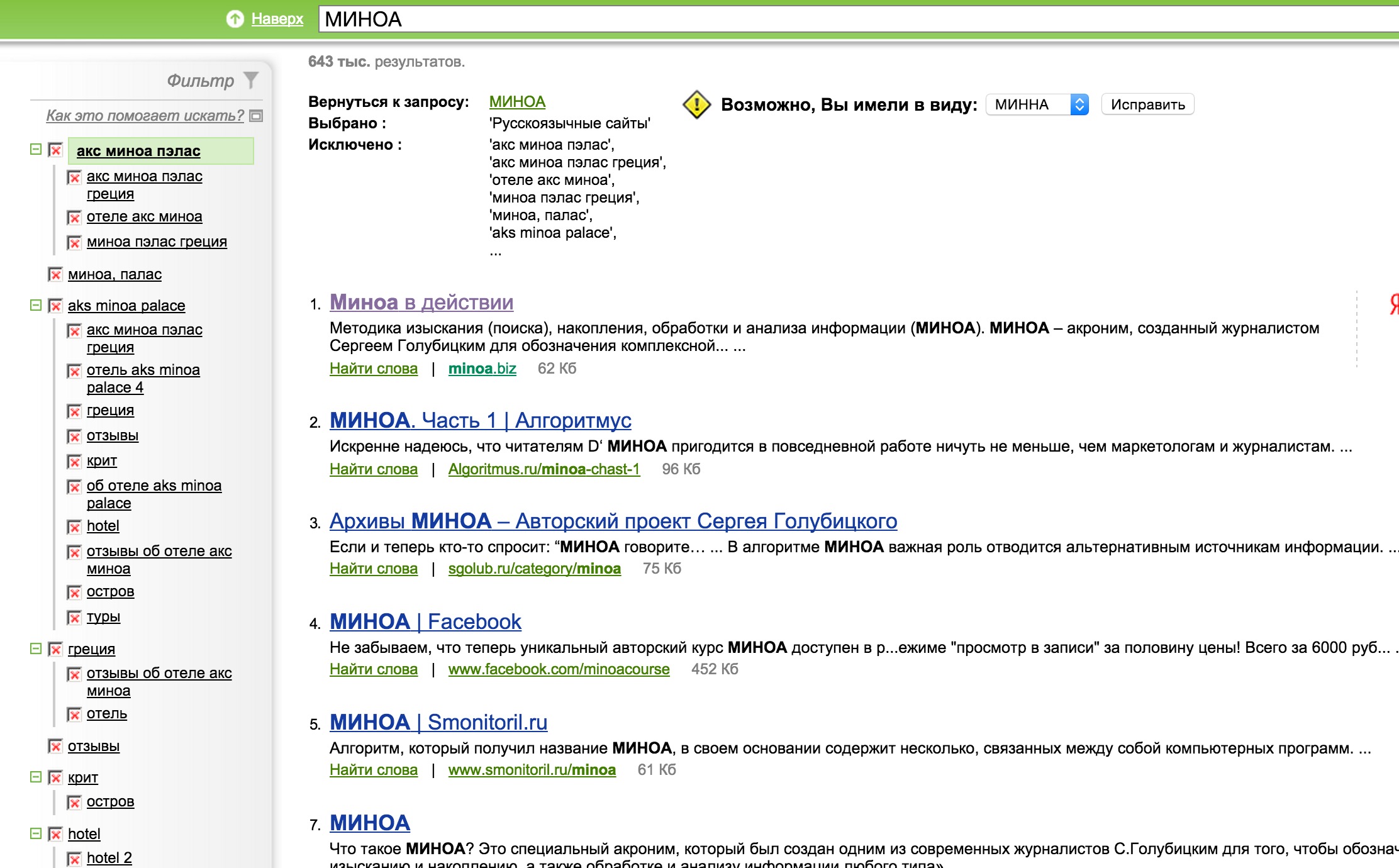Click red X icon beside 'миноа, палас'

[55, 274]
